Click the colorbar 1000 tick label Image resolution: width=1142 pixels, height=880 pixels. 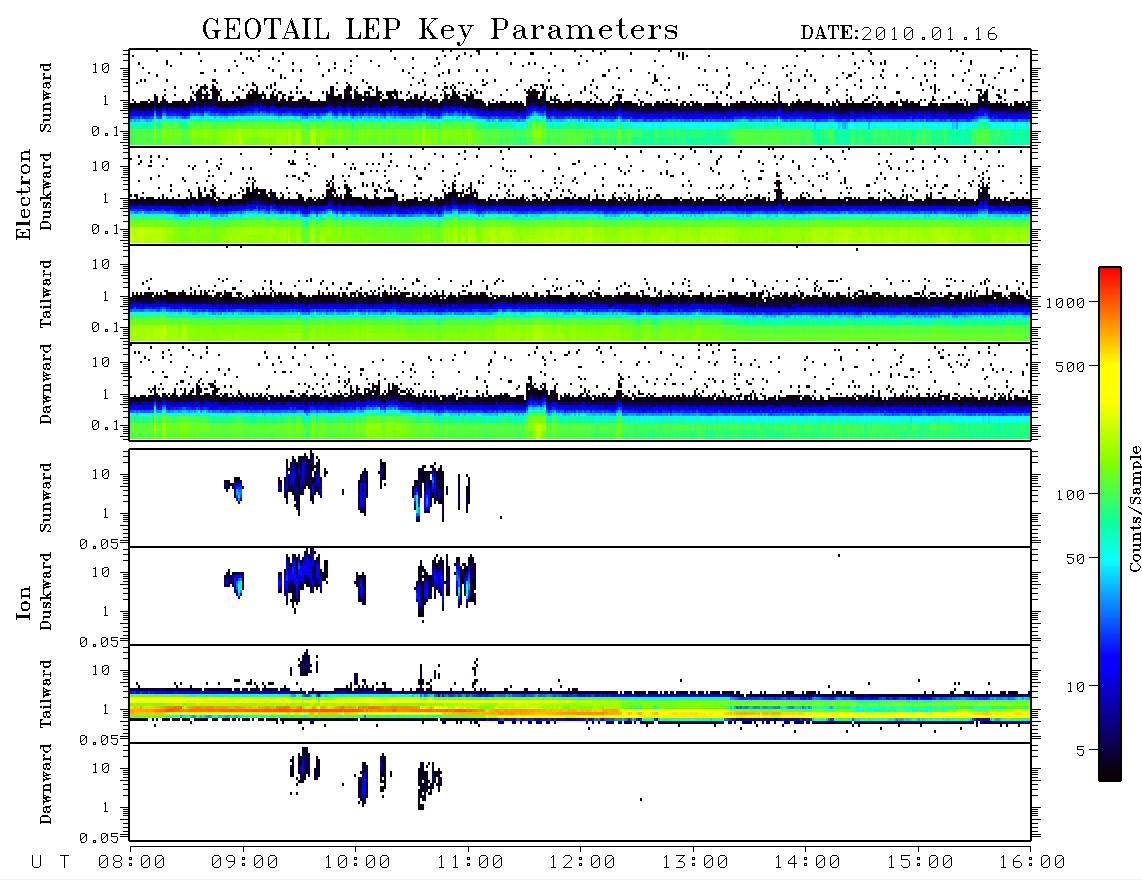pos(1066,303)
